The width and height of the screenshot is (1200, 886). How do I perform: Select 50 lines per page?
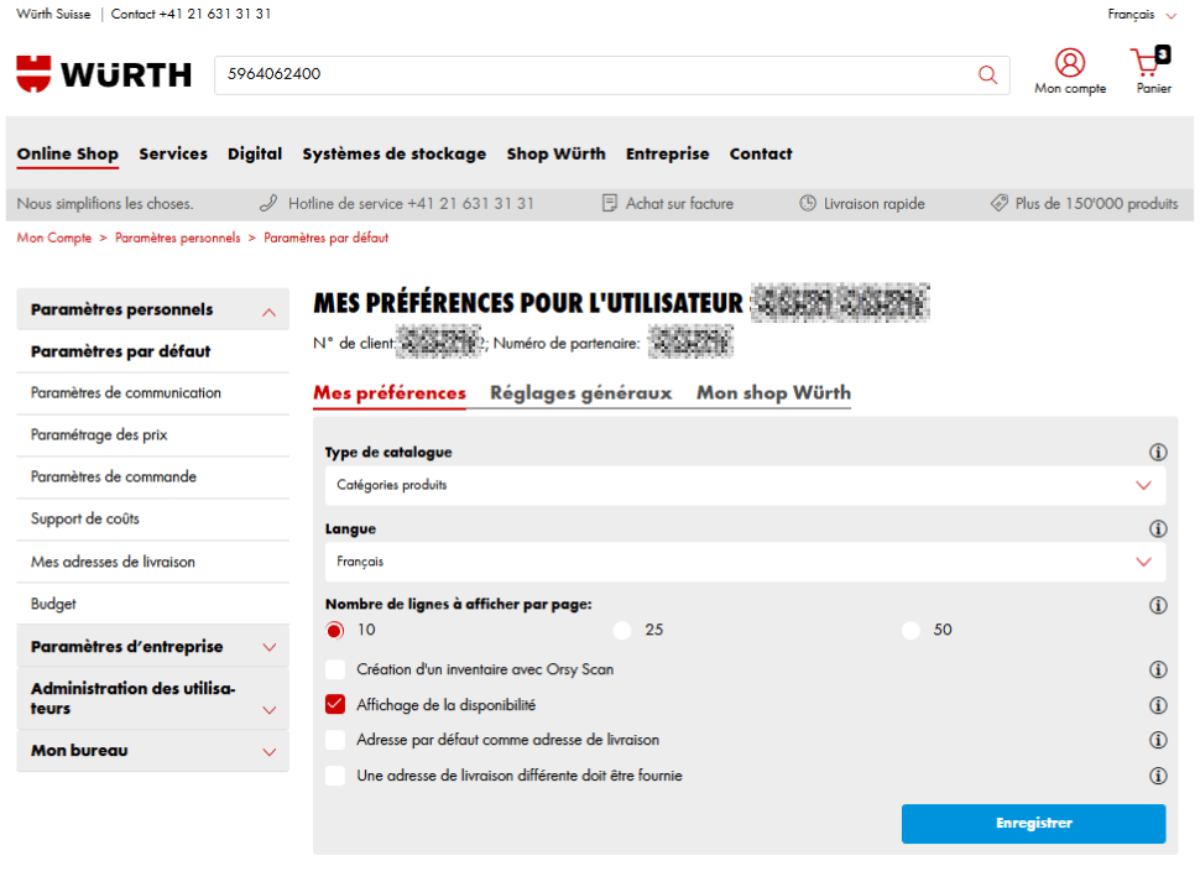[910, 630]
